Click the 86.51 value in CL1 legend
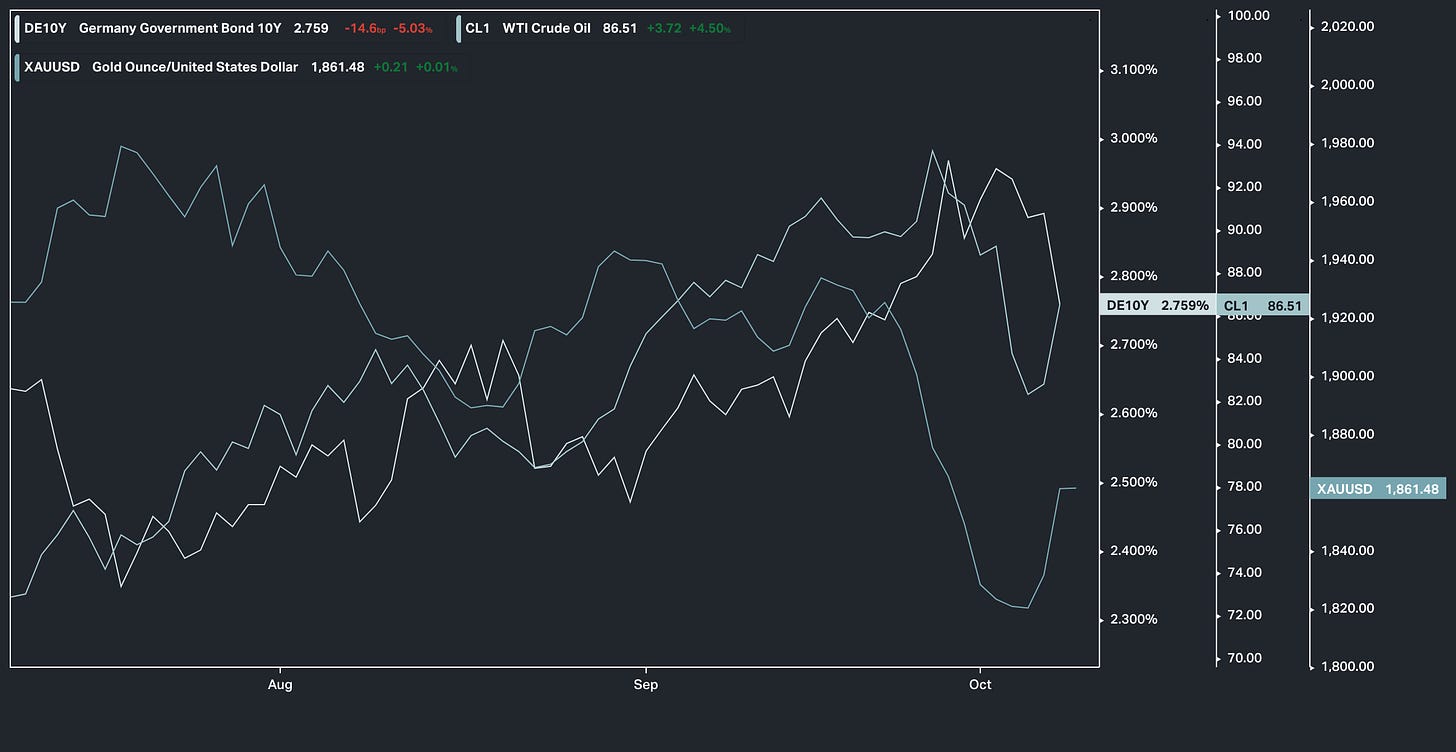 click(620, 29)
